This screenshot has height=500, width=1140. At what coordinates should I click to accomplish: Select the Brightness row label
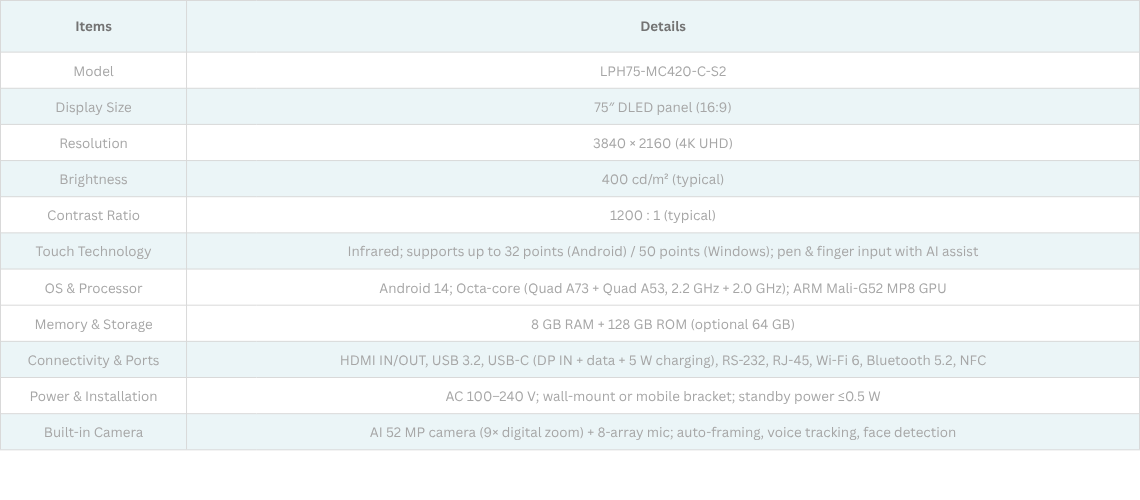(93, 179)
